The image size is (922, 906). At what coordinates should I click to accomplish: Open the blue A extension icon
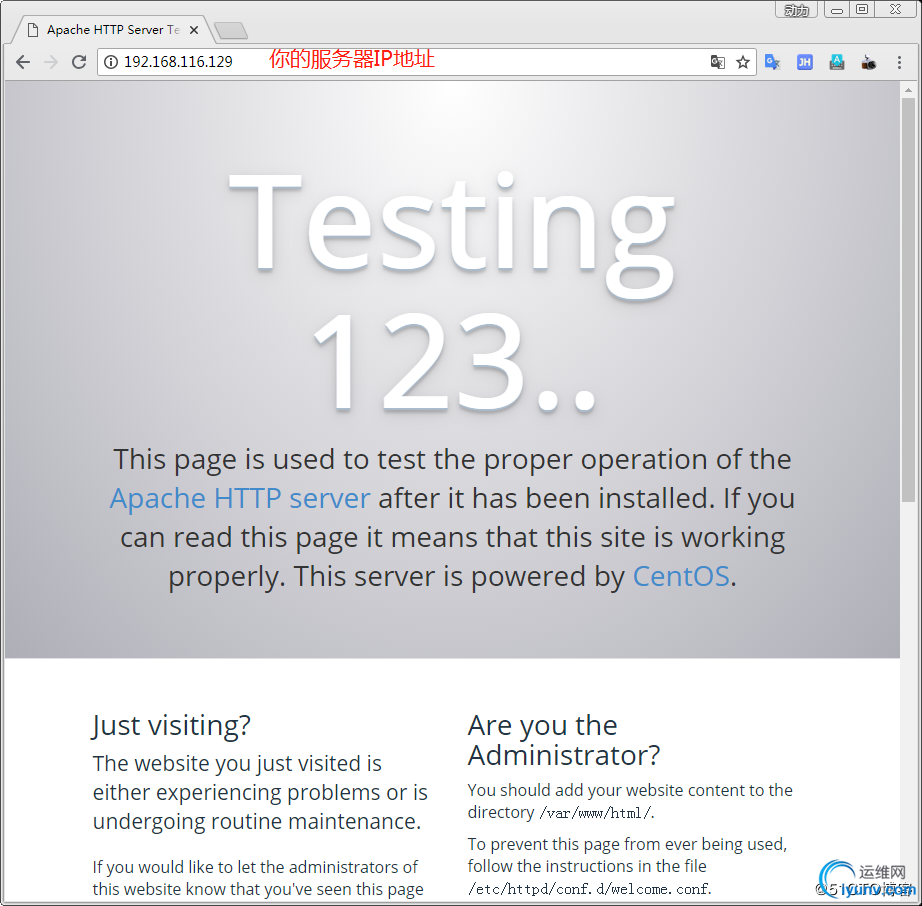click(x=837, y=62)
